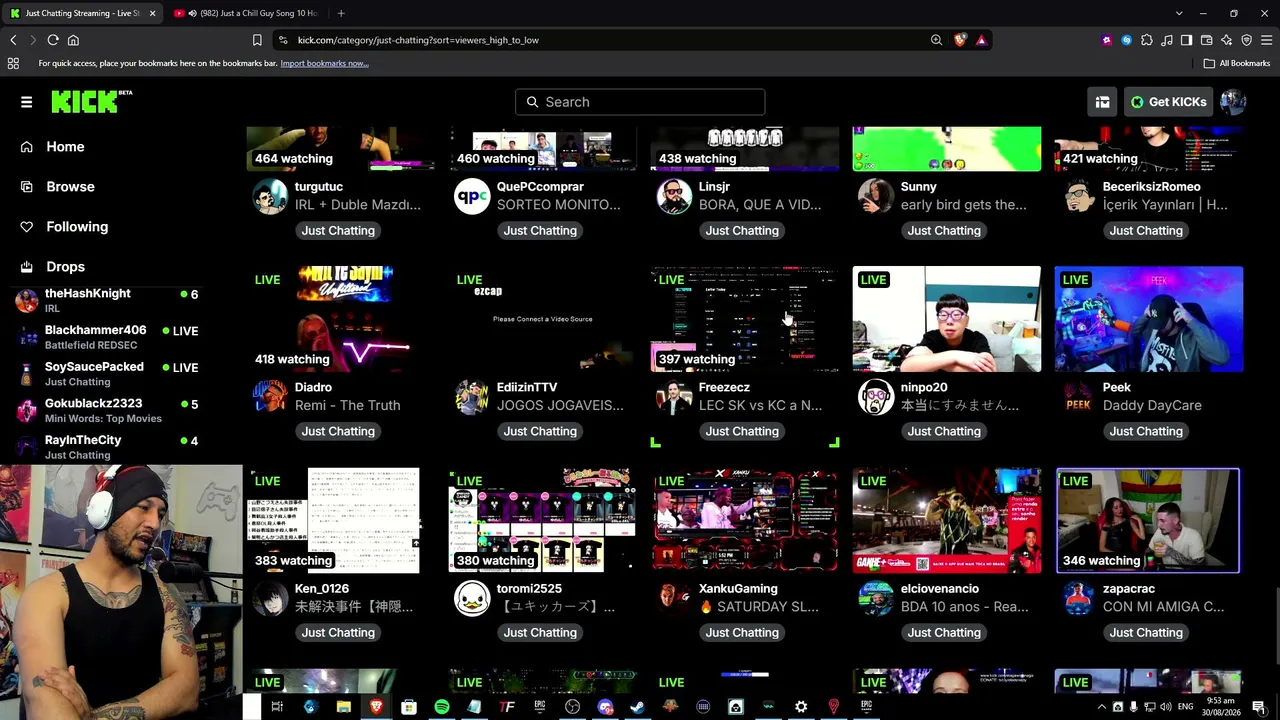Open zapacrac's stream thumbnail

point(1148,521)
